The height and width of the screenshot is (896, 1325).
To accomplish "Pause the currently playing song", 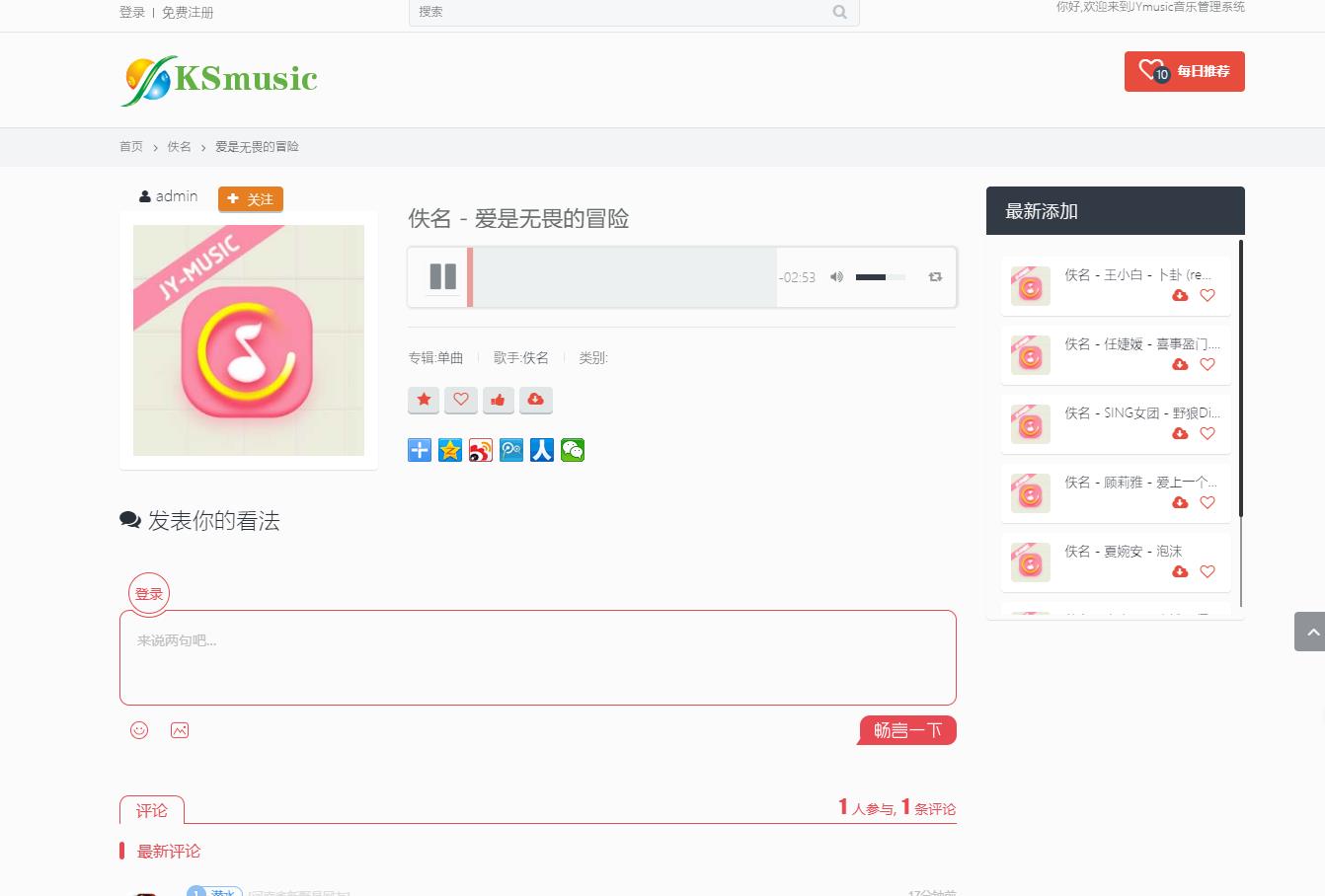I will tap(442, 277).
